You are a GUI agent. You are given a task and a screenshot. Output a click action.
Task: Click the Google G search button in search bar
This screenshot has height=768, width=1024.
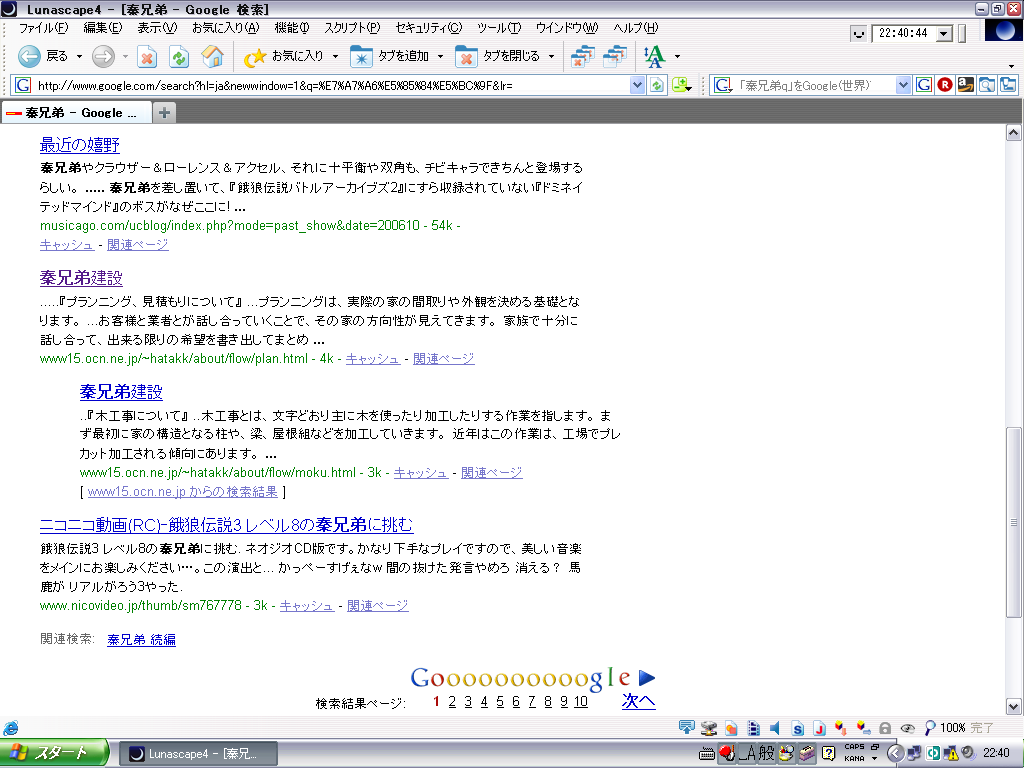tap(923, 85)
